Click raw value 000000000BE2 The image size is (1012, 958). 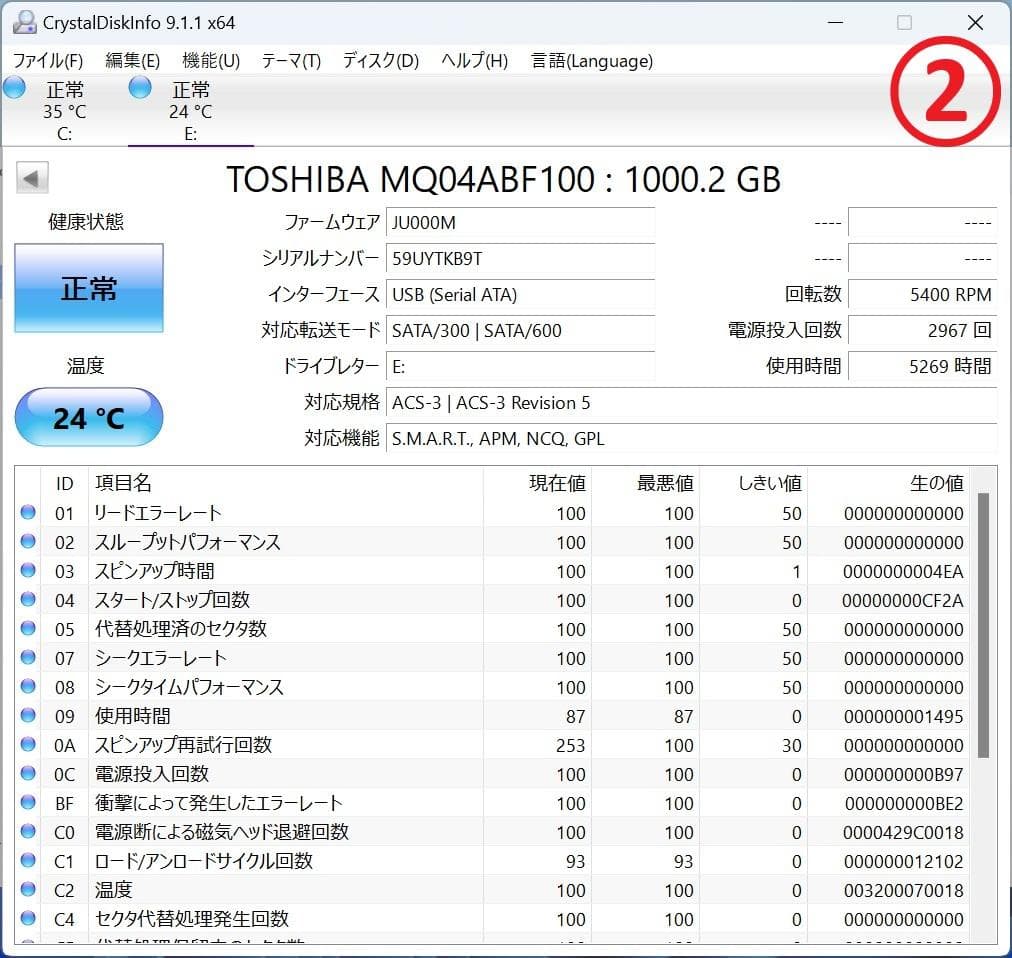(x=904, y=804)
